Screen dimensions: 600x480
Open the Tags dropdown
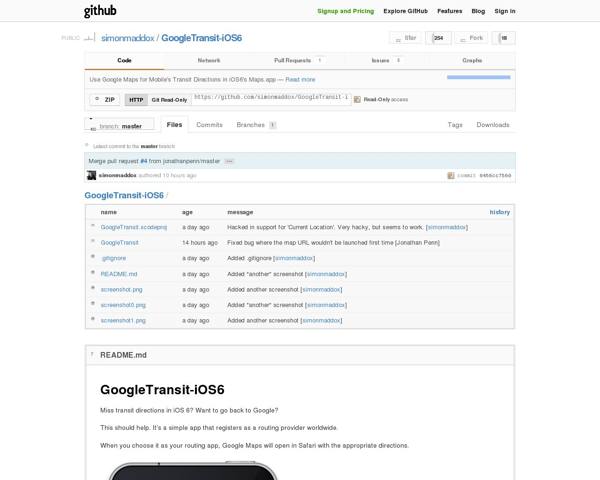[x=455, y=125]
